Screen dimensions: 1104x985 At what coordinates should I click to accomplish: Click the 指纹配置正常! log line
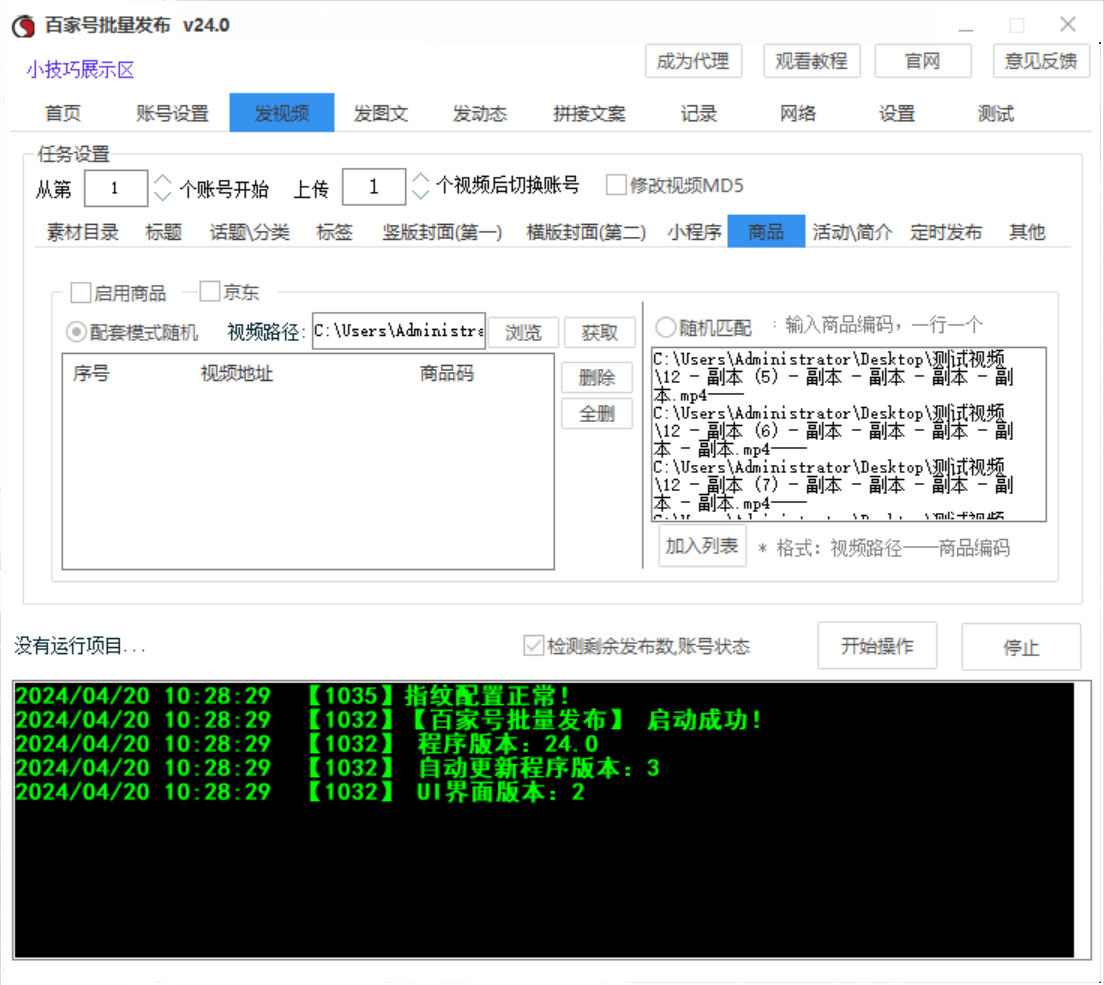pyautogui.click(x=292, y=696)
